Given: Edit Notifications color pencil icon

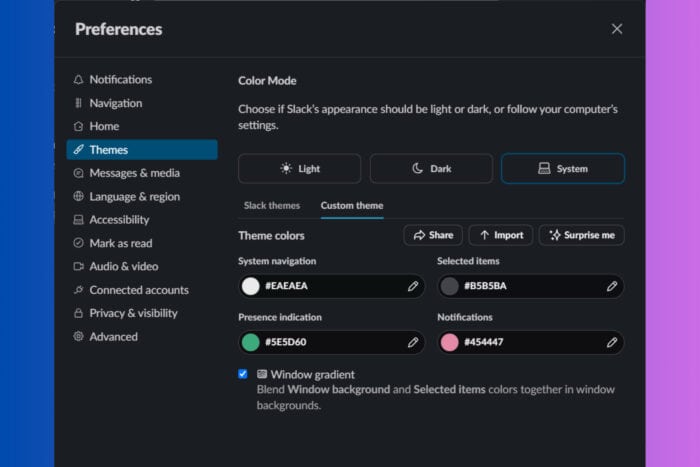Looking at the screenshot, I should (x=612, y=342).
